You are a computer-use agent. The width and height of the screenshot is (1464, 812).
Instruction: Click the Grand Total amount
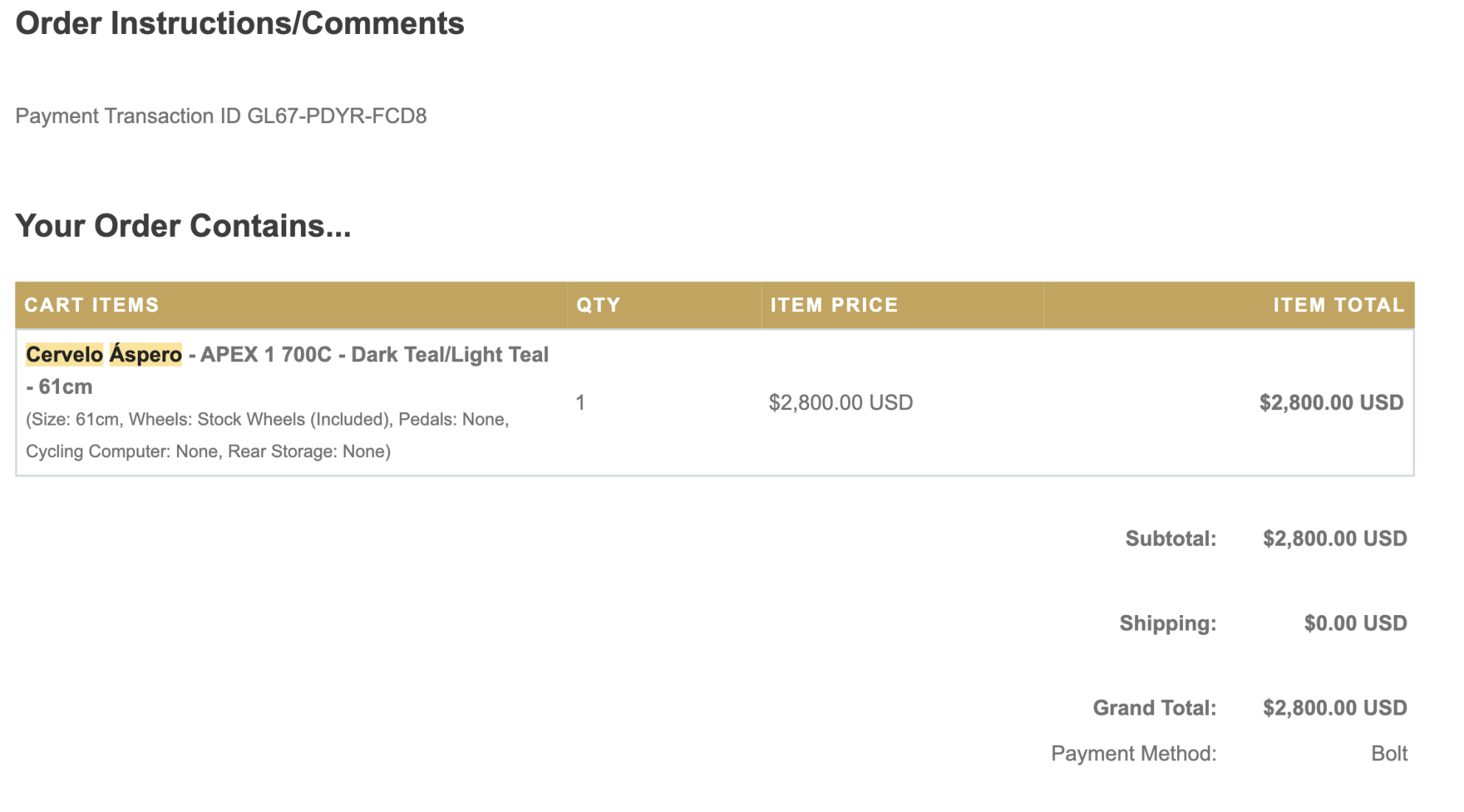click(1334, 708)
